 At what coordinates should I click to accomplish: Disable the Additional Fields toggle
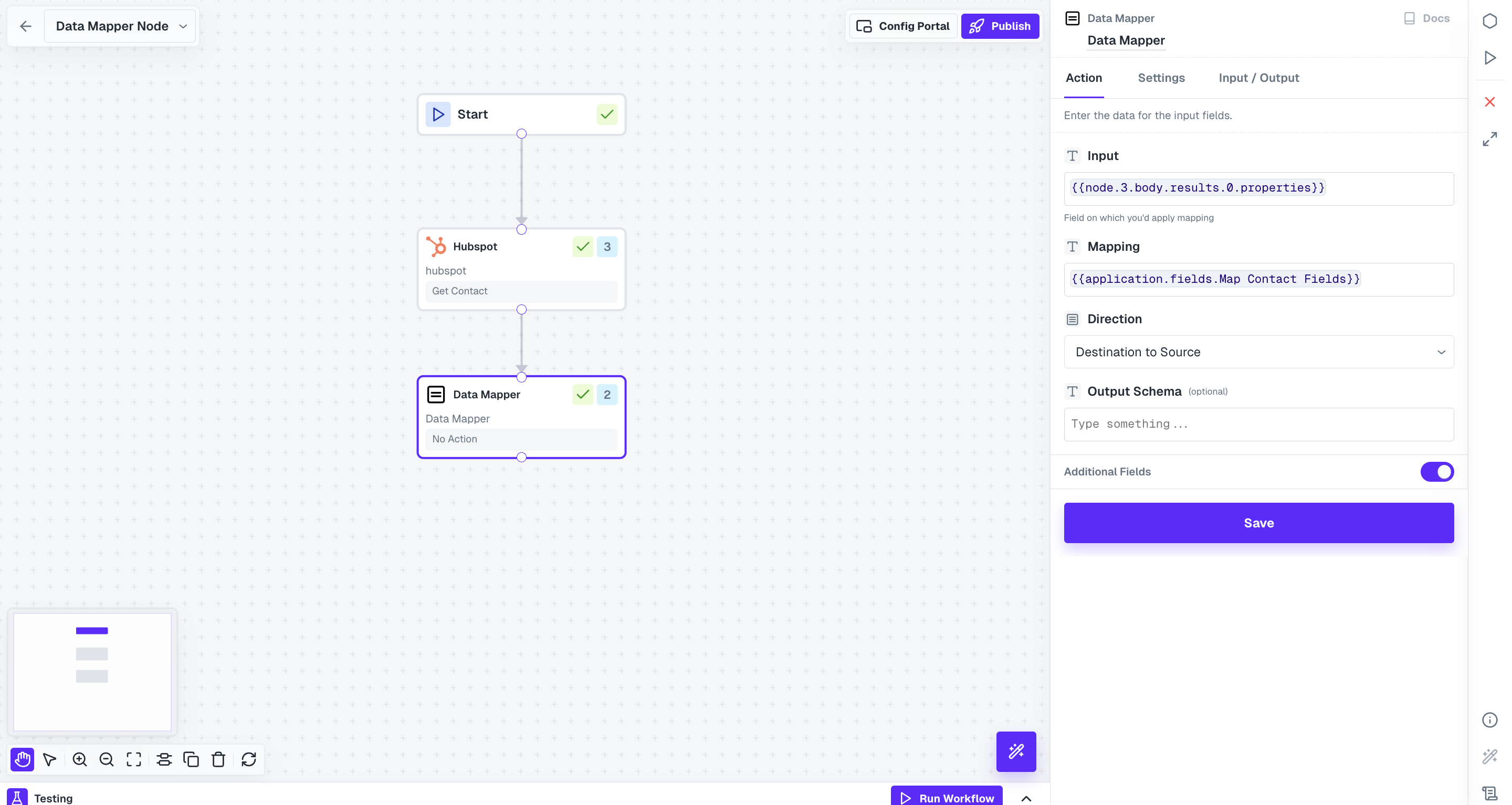point(1436,471)
